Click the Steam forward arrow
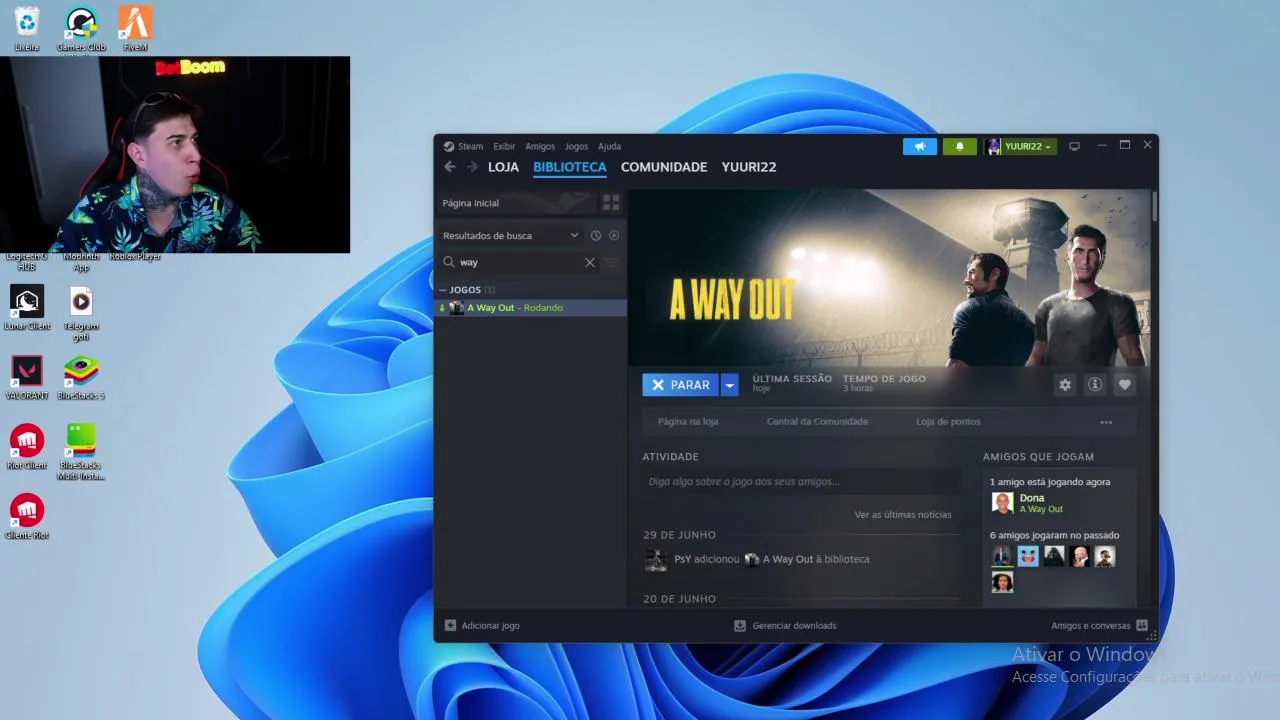The image size is (1280, 720). pos(472,167)
